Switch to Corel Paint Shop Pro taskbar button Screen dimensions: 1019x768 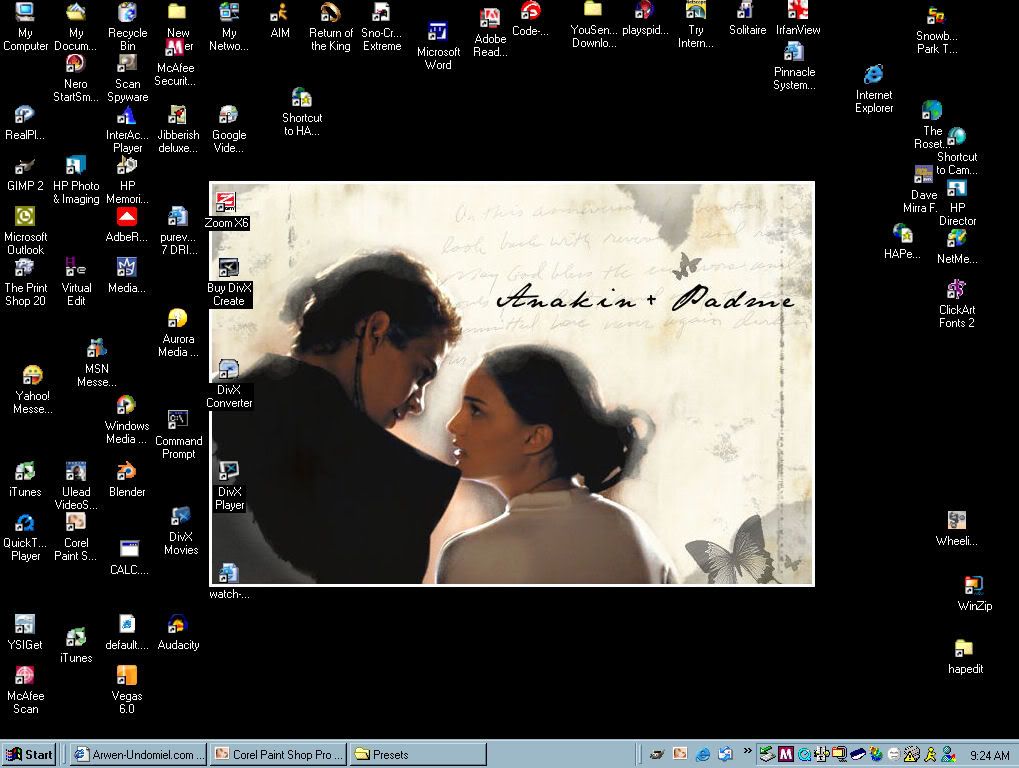pyautogui.click(x=278, y=754)
